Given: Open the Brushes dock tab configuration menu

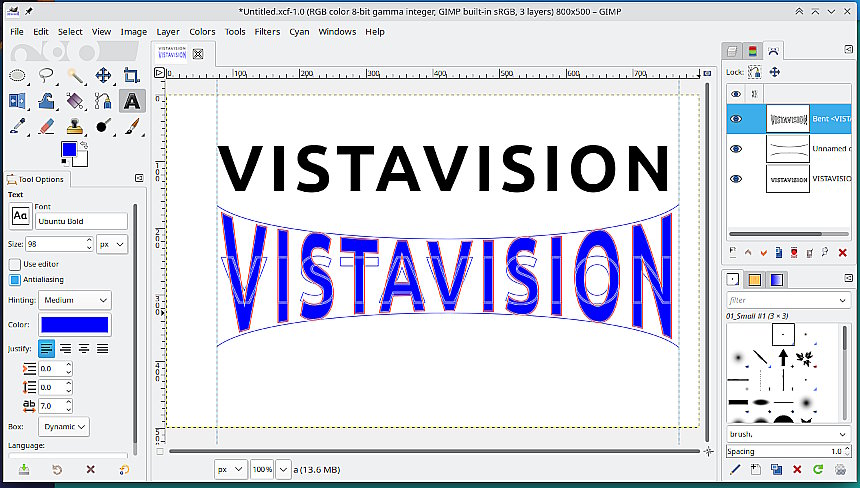Looking at the screenshot, I should tap(848, 279).
